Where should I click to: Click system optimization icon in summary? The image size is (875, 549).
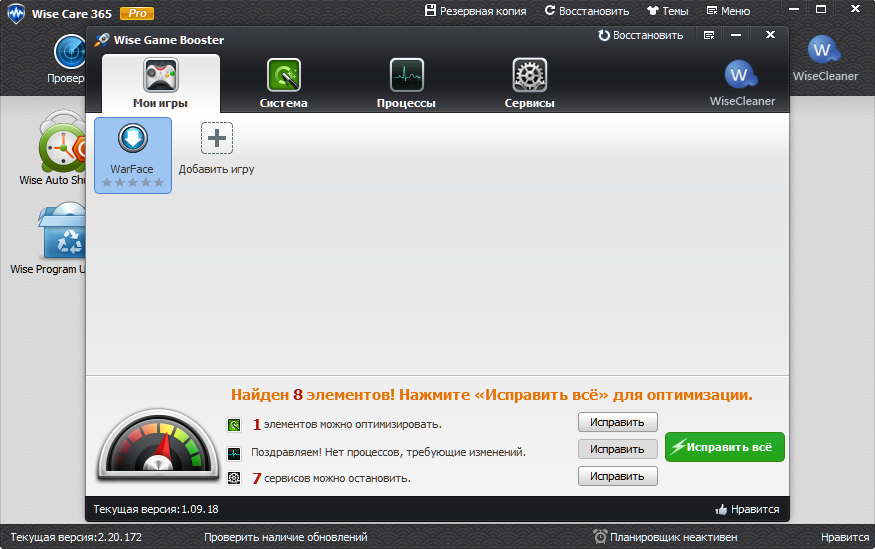(x=234, y=425)
